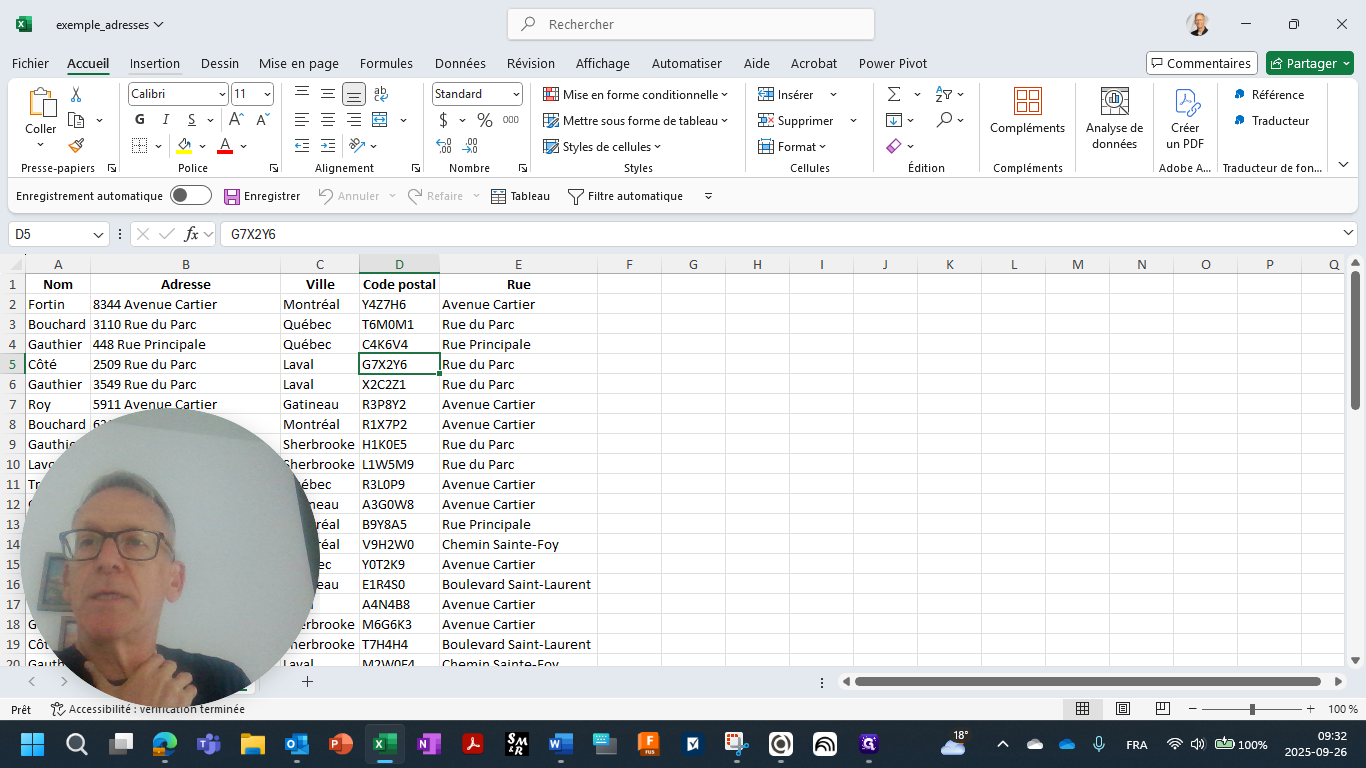This screenshot has height=768, width=1366.
Task: Click the Compléments add-ins icon
Action: pos(1027,110)
